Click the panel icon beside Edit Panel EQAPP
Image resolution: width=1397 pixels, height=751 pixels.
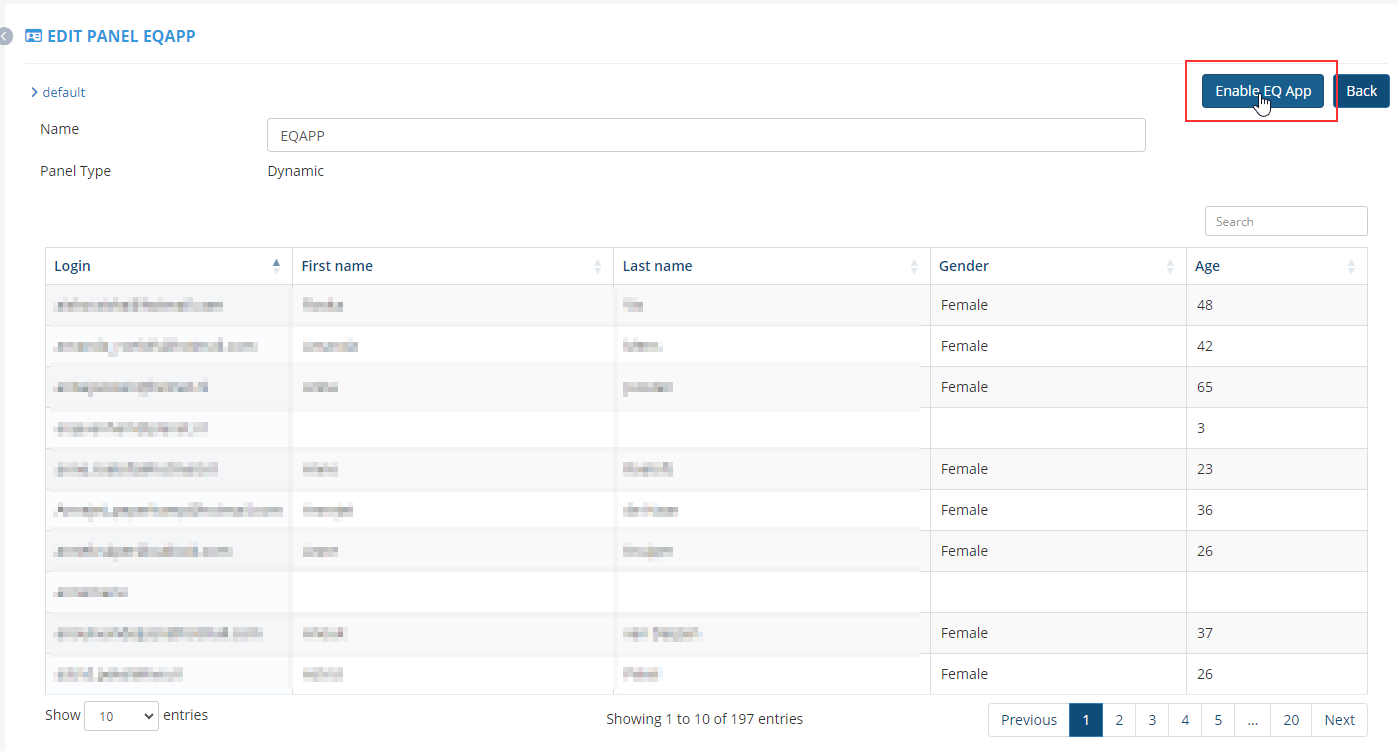point(33,36)
